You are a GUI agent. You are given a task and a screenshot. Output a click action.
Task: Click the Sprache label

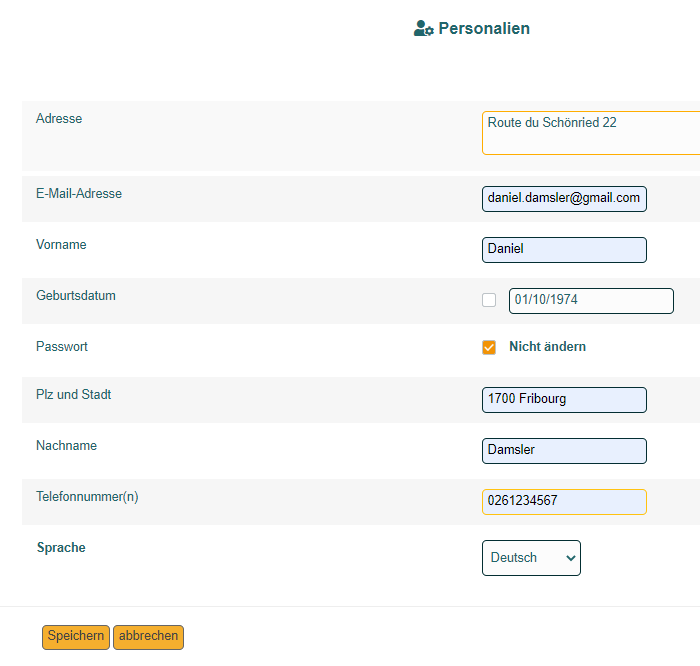[61, 548]
